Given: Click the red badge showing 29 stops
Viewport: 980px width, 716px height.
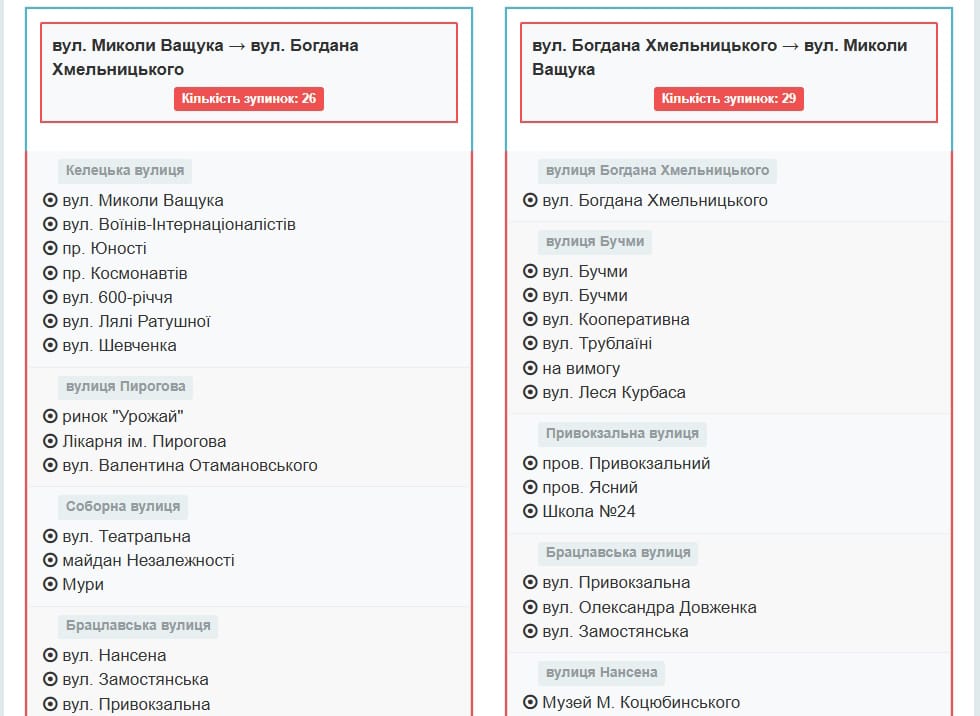Looking at the screenshot, I should click(x=729, y=99).
